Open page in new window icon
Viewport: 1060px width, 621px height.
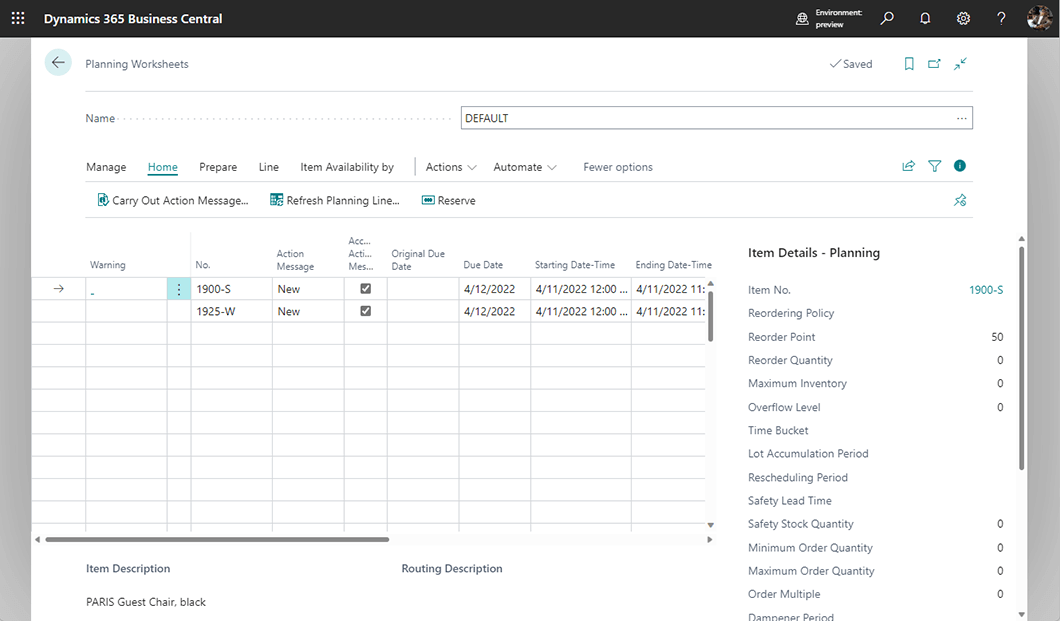point(934,64)
